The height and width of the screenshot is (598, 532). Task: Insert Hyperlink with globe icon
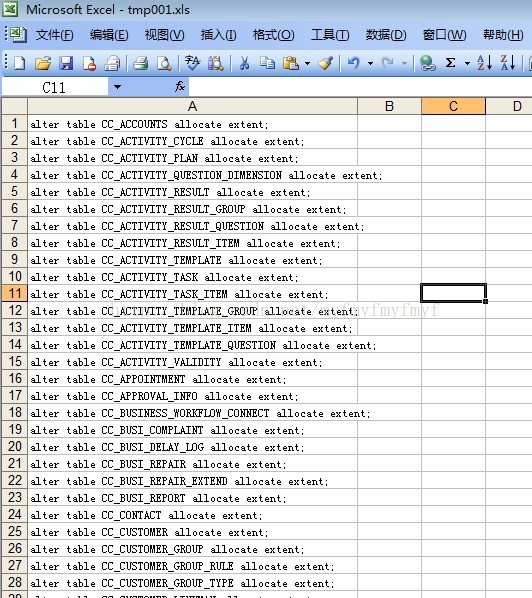coord(428,63)
